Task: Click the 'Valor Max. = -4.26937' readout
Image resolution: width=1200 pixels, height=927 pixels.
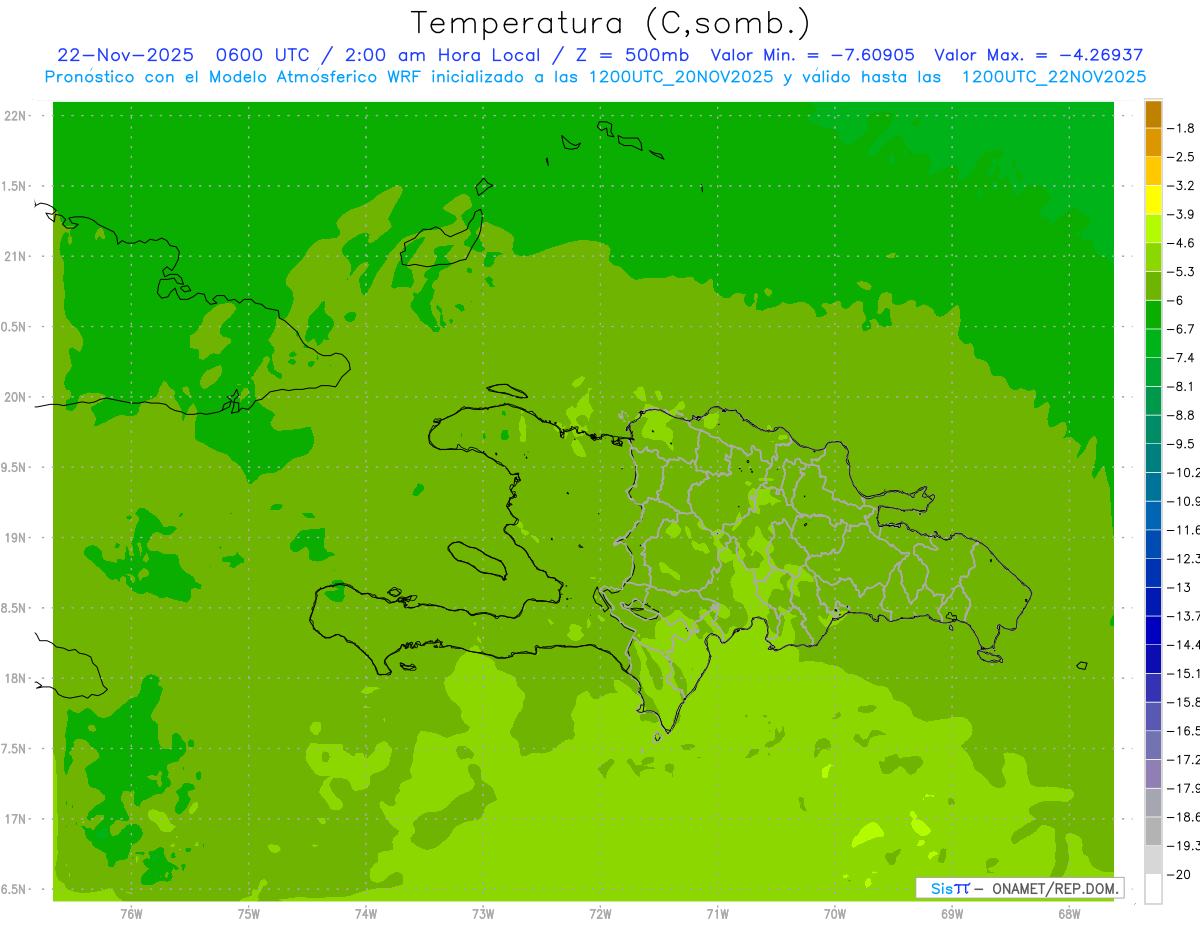Action: (x=1038, y=55)
